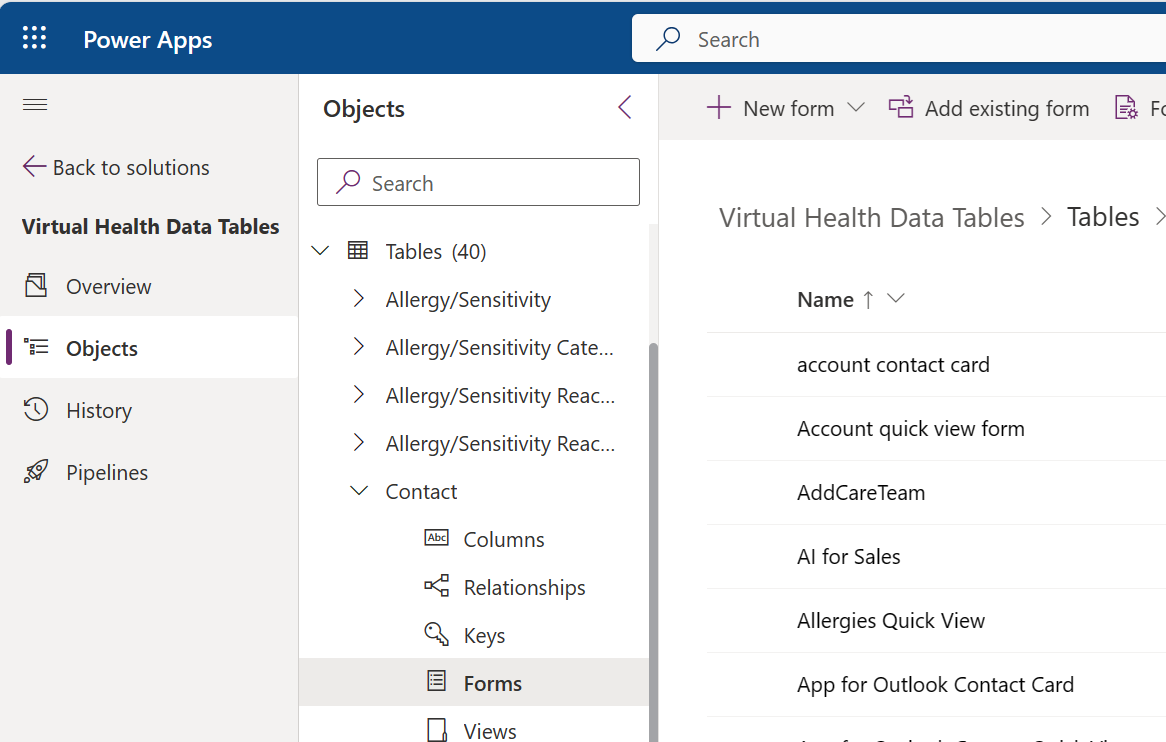This screenshot has height=742, width=1166.
Task: Open the Name column dropdown chevron
Action: pos(896,298)
